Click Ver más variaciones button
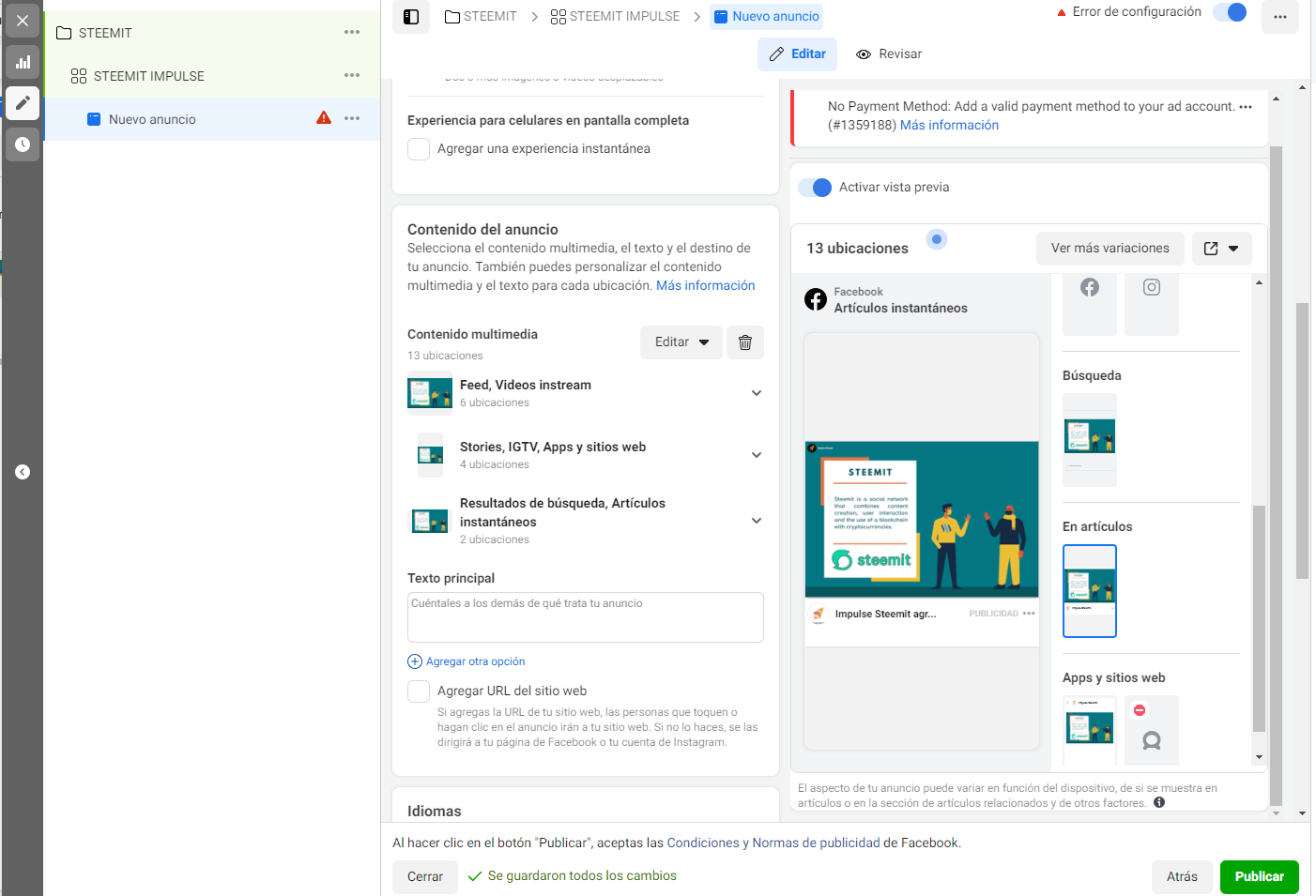The width and height of the screenshot is (1316, 896). click(1110, 249)
